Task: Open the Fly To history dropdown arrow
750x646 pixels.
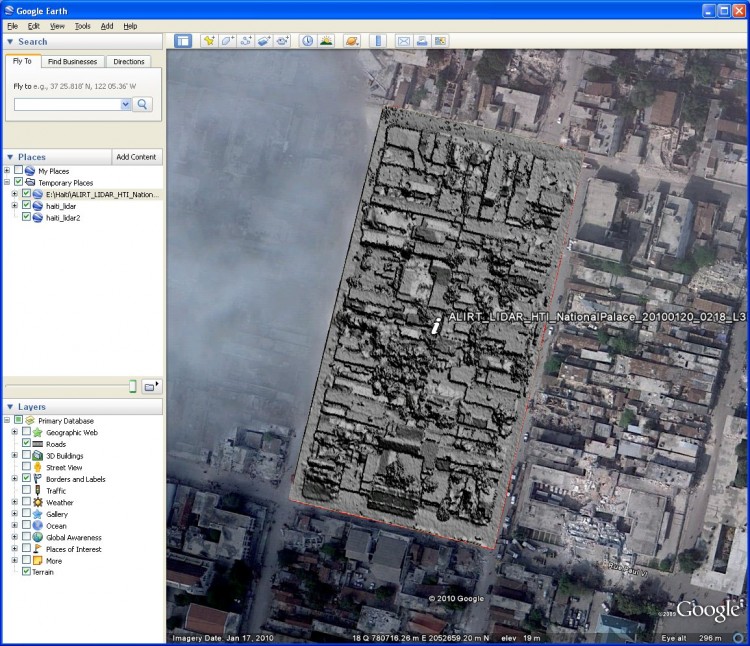Action: pos(126,104)
